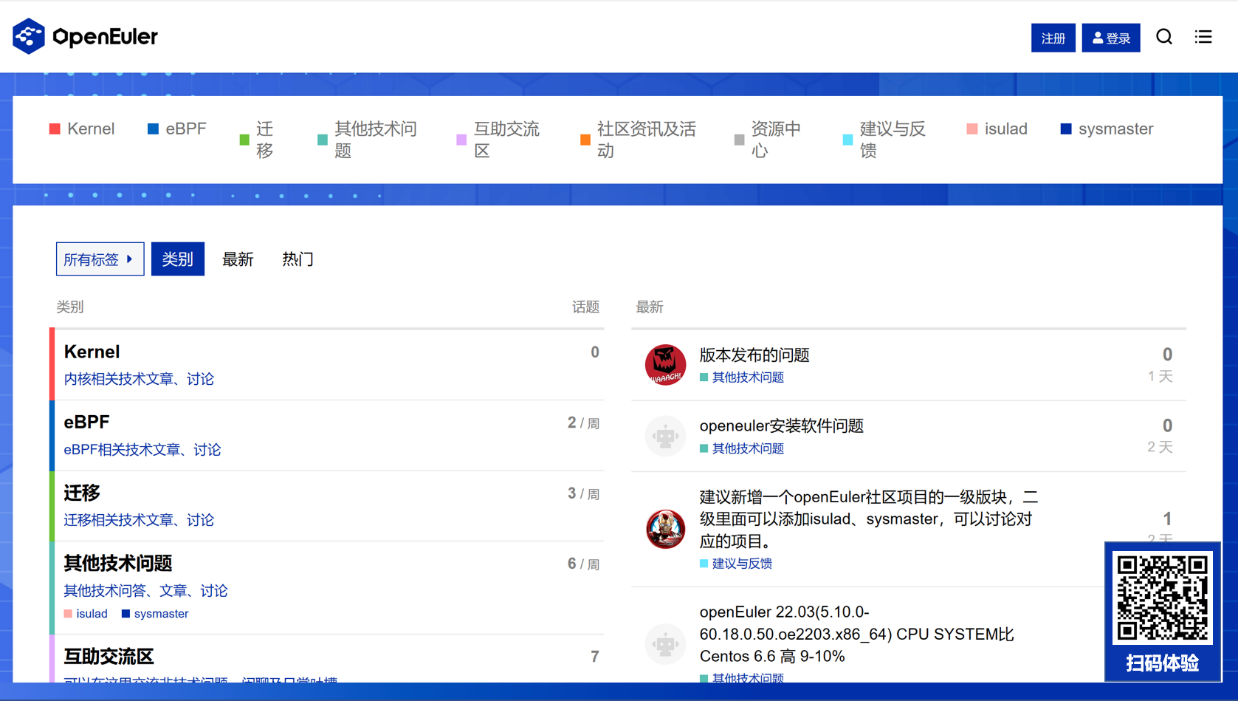Click the QR code 扫码体验 image
This screenshot has width=1238, height=701.
click(1163, 598)
